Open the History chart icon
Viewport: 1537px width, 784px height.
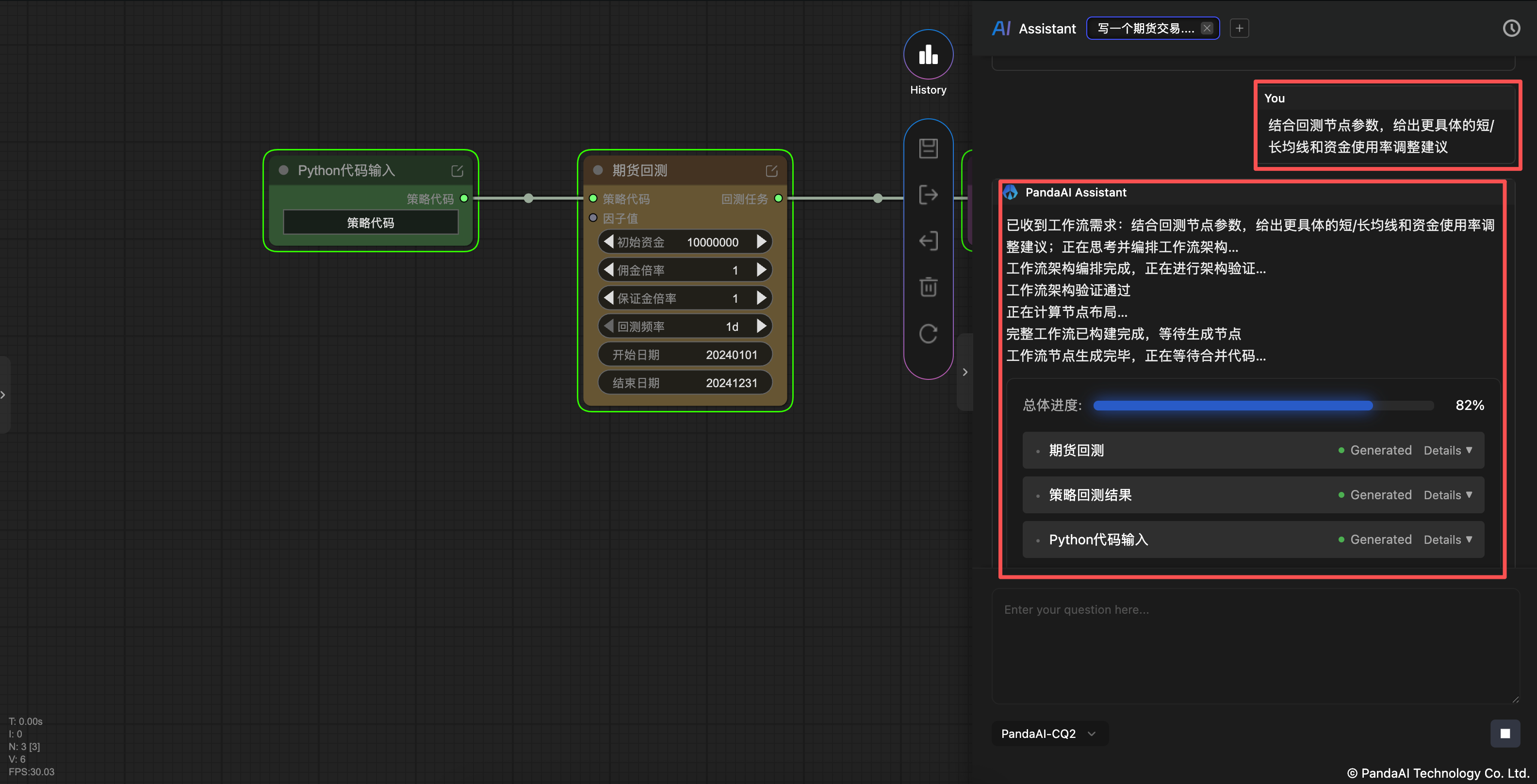[x=928, y=55]
